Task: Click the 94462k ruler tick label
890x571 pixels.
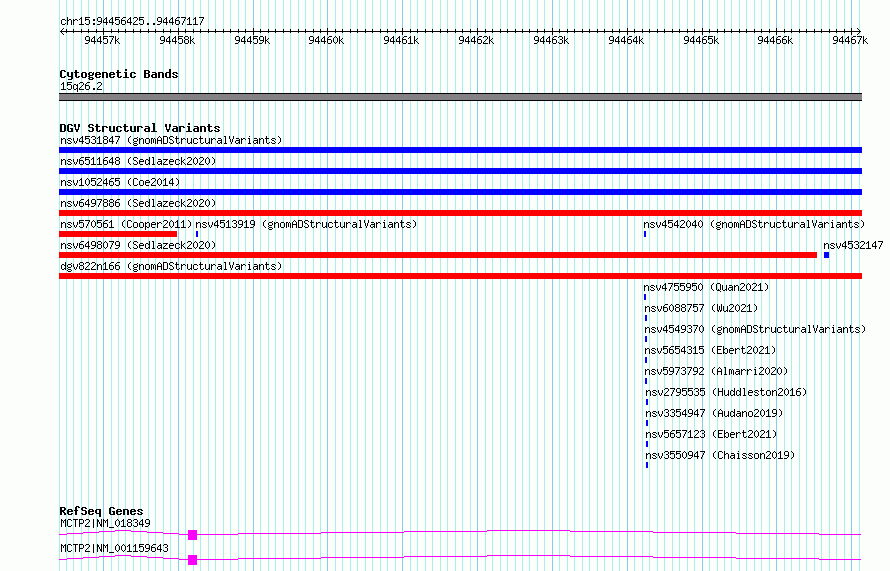Action: (x=476, y=40)
